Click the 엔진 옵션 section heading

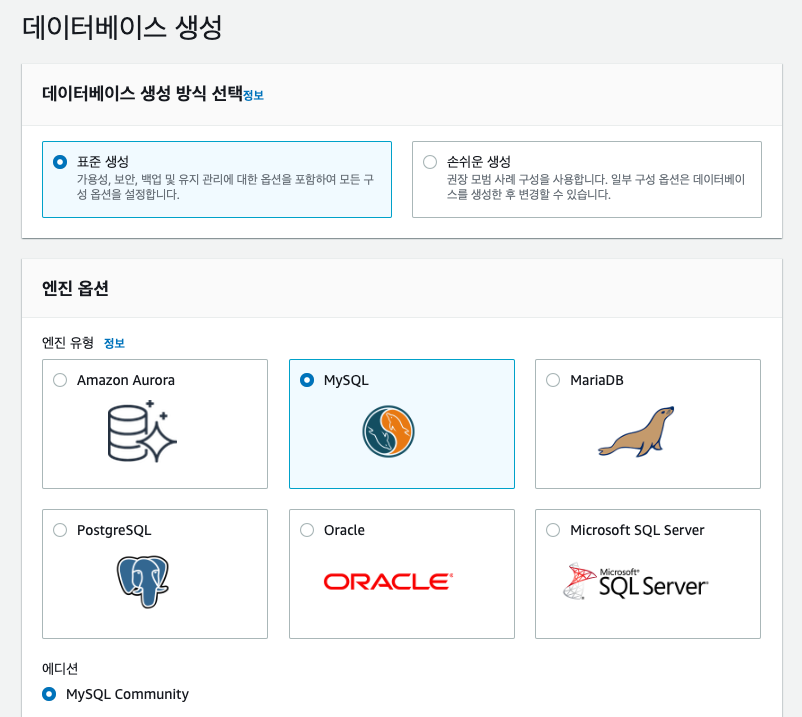pos(75,288)
